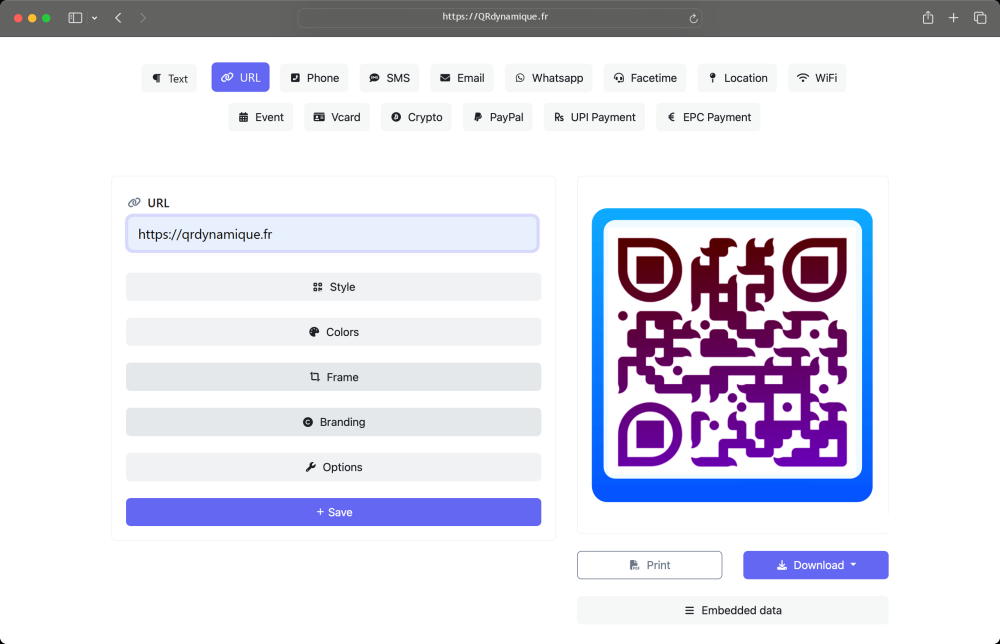1000x644 pixels.
Task: Open the Download dropdown menu
Action: coord(816,565)
